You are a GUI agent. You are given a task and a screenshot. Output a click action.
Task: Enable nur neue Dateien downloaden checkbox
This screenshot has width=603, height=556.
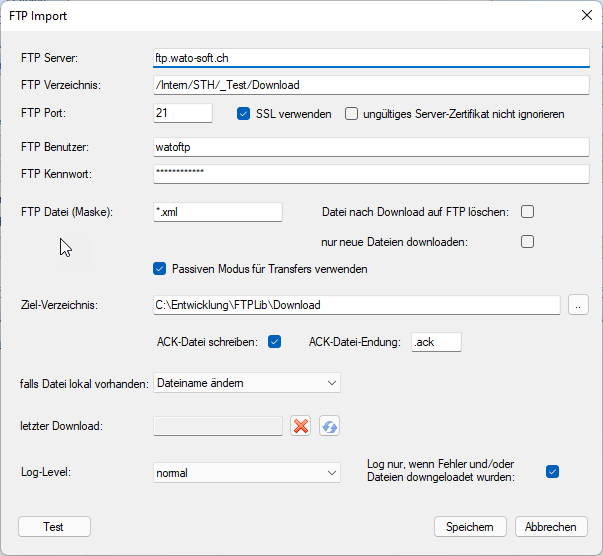click(527, 241)
